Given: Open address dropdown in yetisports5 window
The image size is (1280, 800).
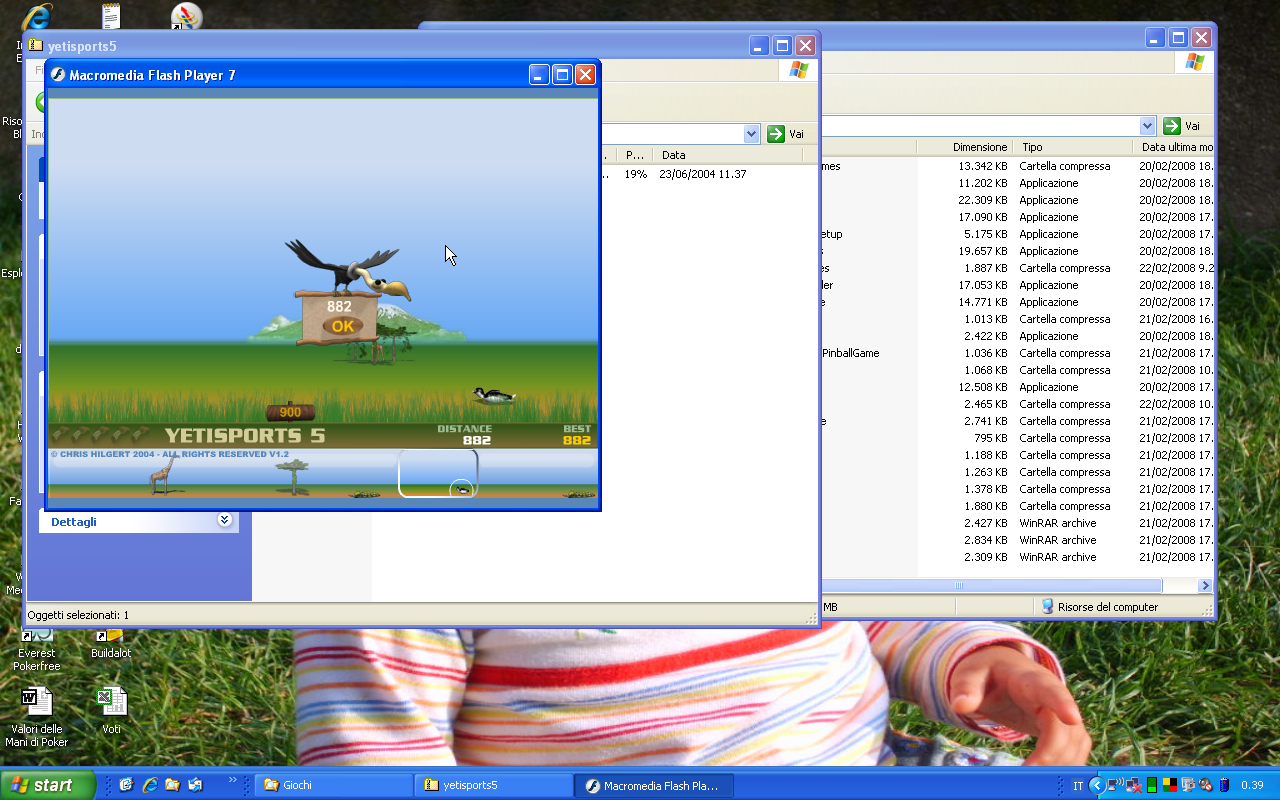Looking at the screenshot, I should [752, 134].
